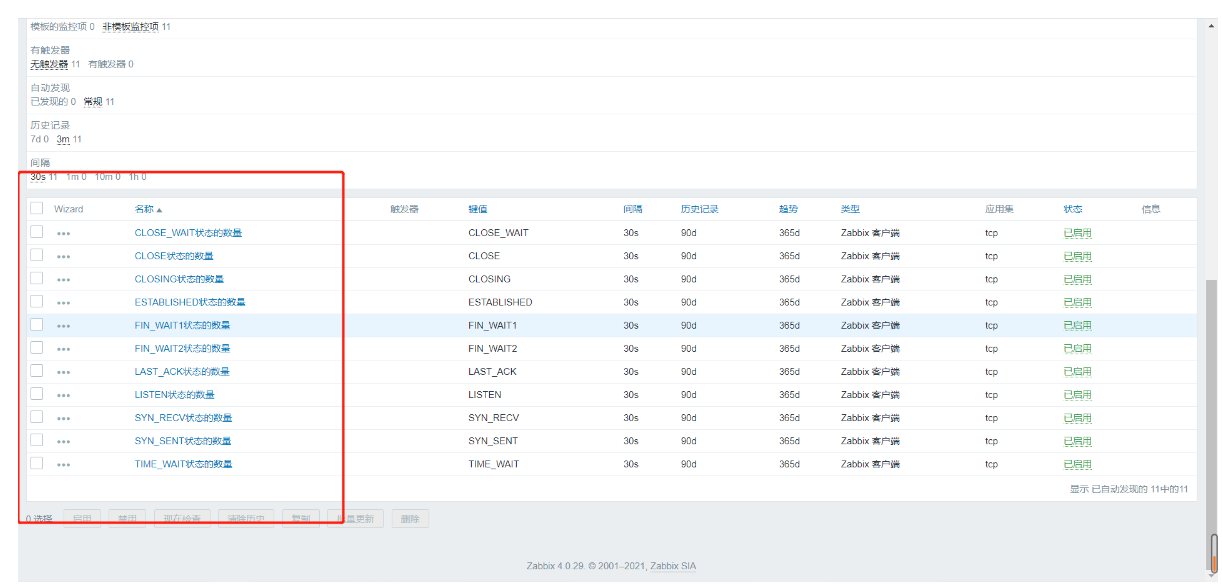
Task: Open the SYN_SENT状态的数量 item link
Action: (x=183, y=441)
